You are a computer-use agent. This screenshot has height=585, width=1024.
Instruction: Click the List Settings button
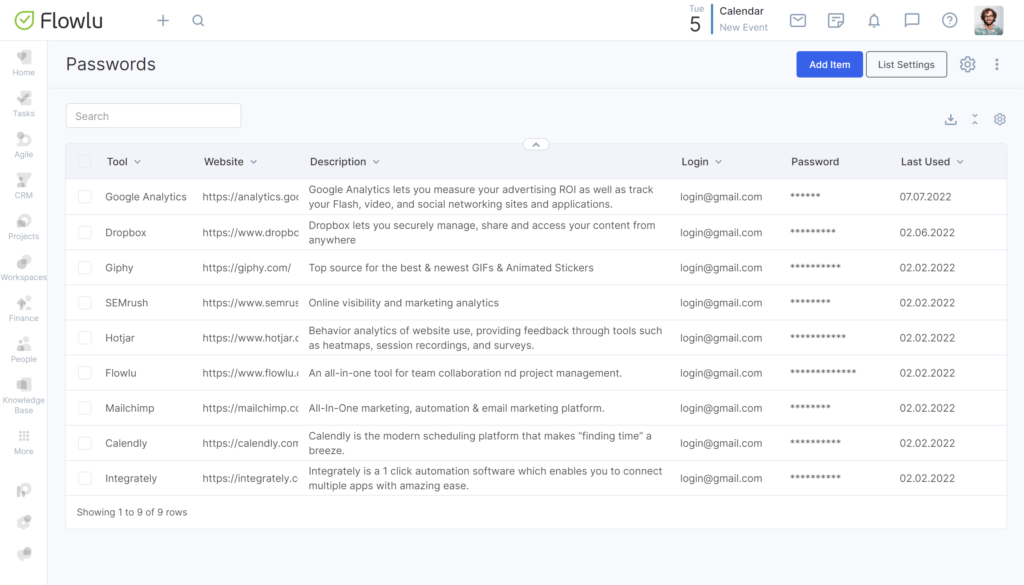pyautogui.click(x=906, y=65)
